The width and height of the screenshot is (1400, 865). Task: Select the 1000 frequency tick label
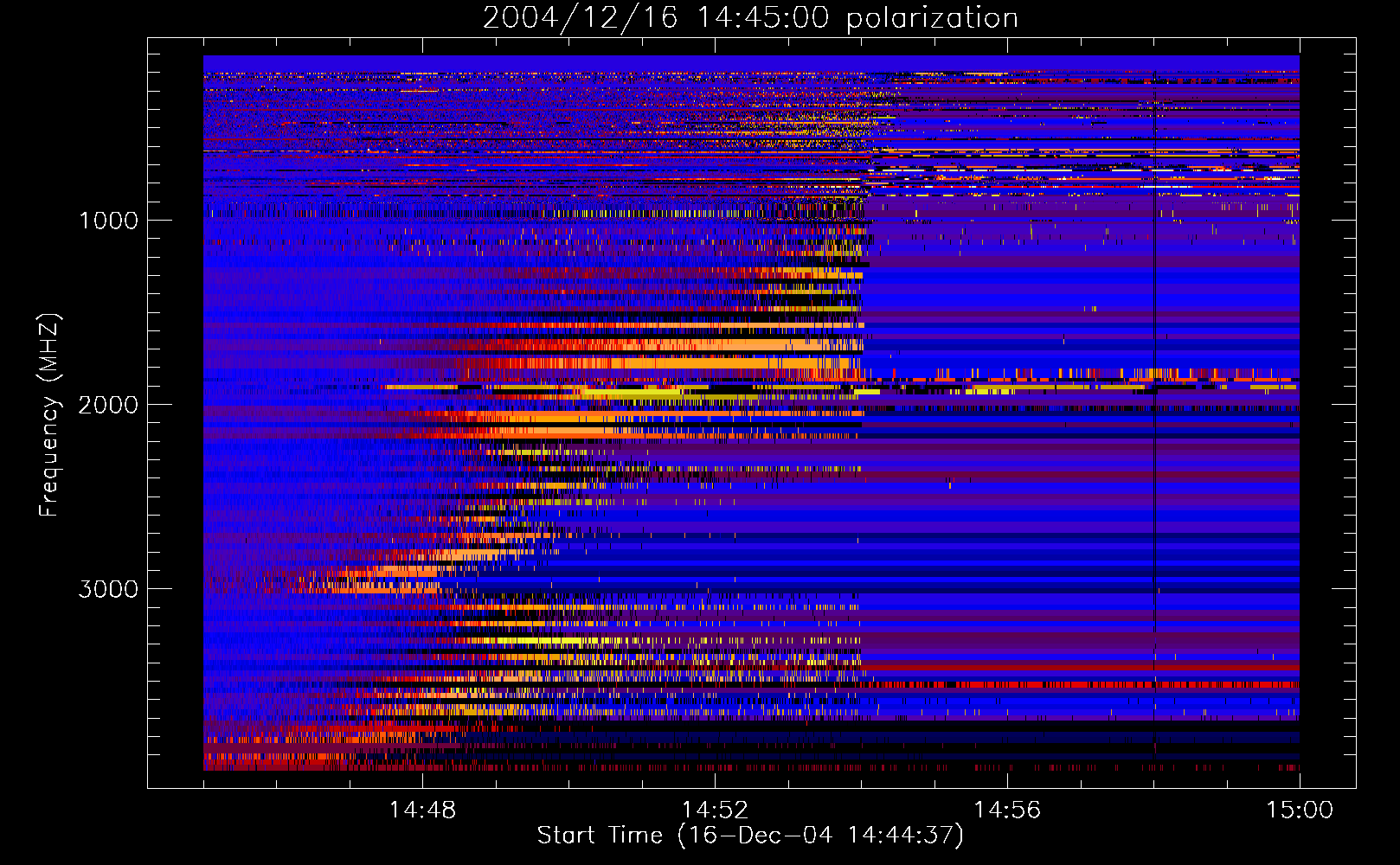(x=108, y=221)
